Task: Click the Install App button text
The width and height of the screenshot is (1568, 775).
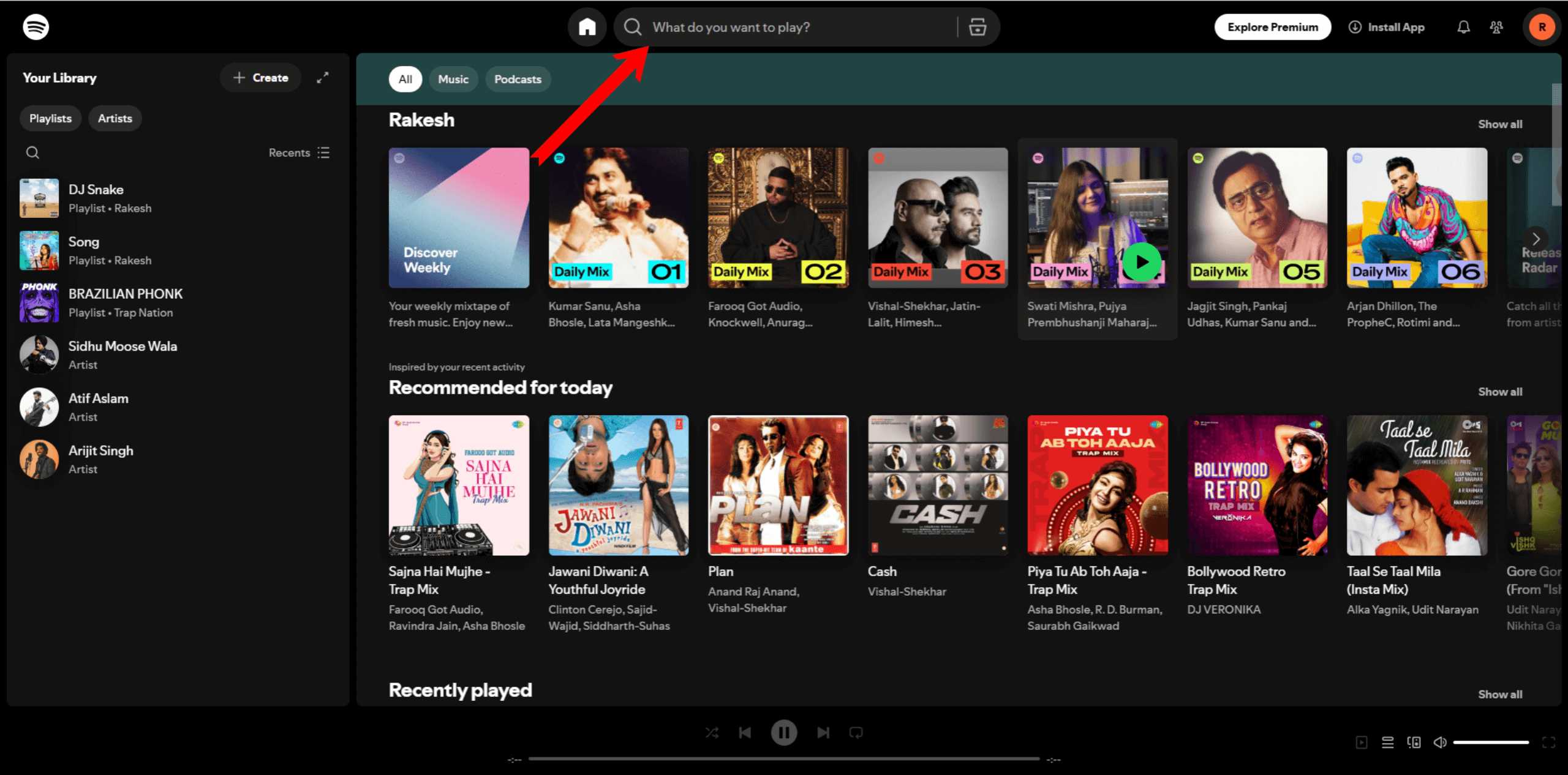Action: 1396,27
